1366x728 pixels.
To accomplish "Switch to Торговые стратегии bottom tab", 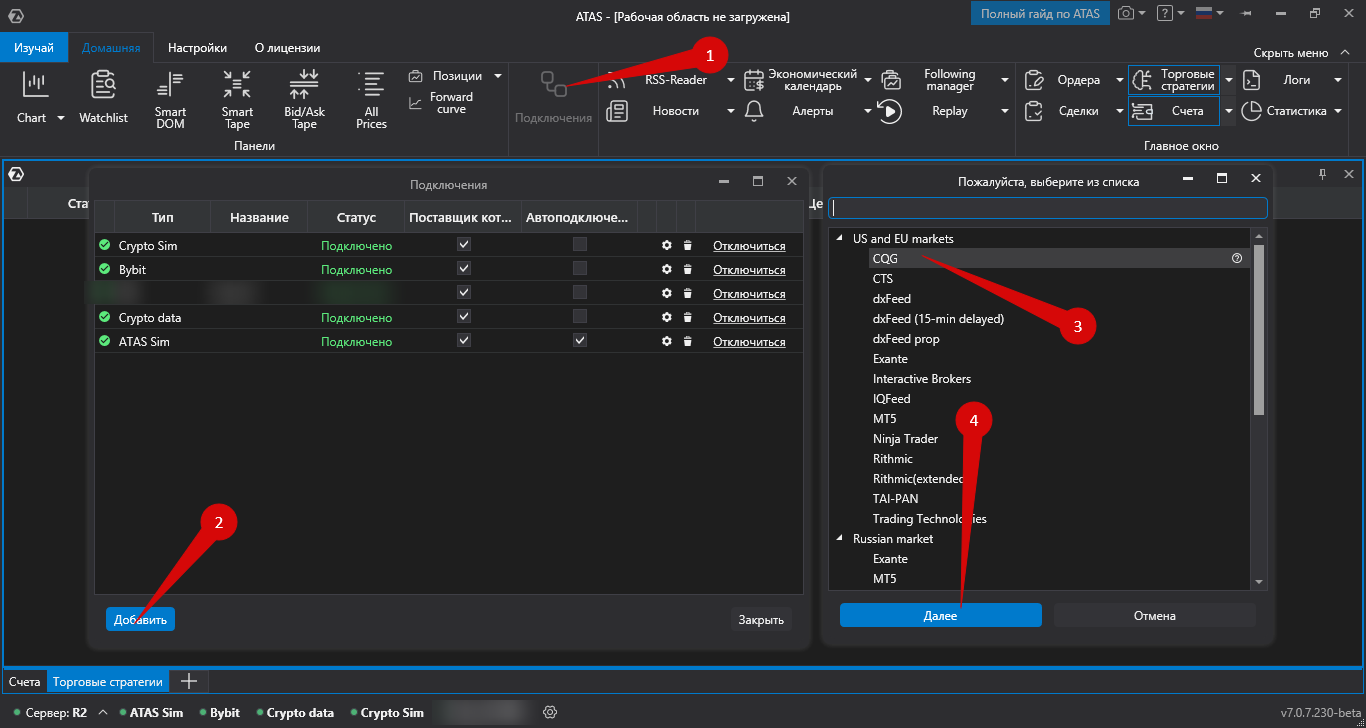I will tap(108, 682).
